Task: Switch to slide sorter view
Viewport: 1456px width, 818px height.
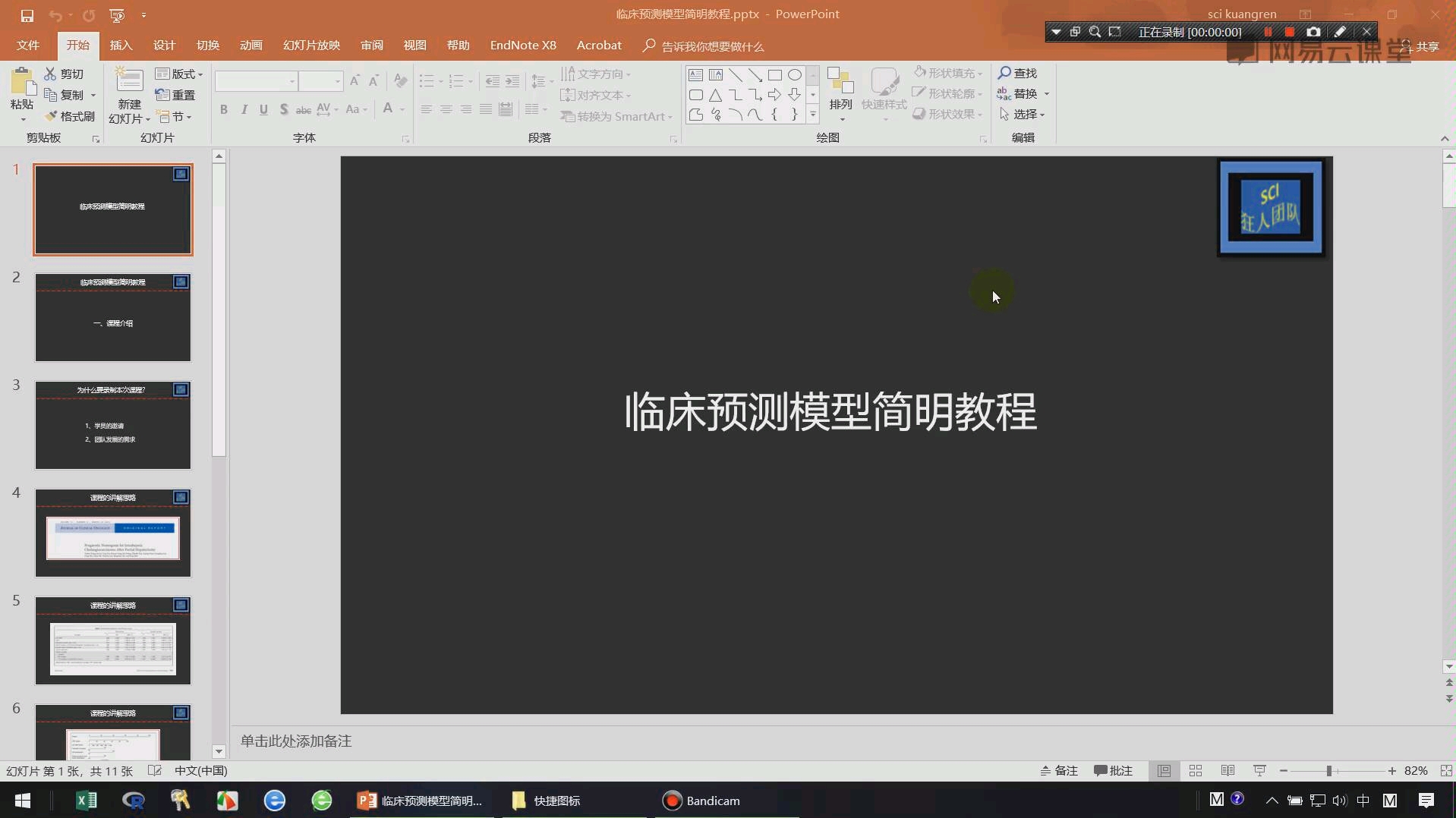Action: 1196,770
